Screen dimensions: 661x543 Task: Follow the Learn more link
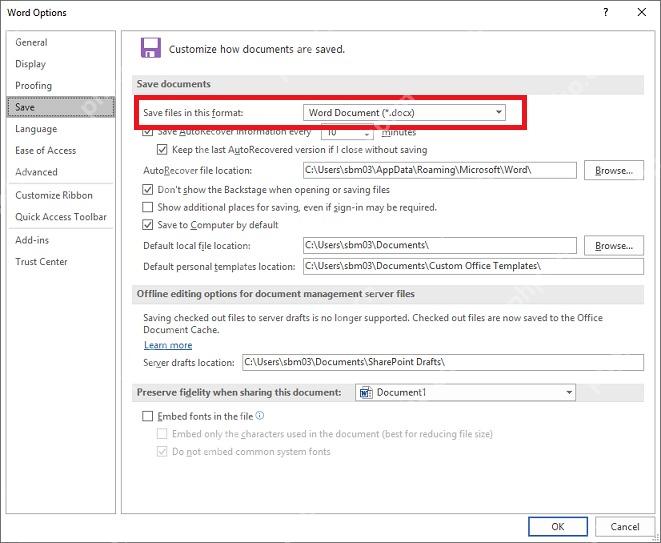(x=168, y=345)
